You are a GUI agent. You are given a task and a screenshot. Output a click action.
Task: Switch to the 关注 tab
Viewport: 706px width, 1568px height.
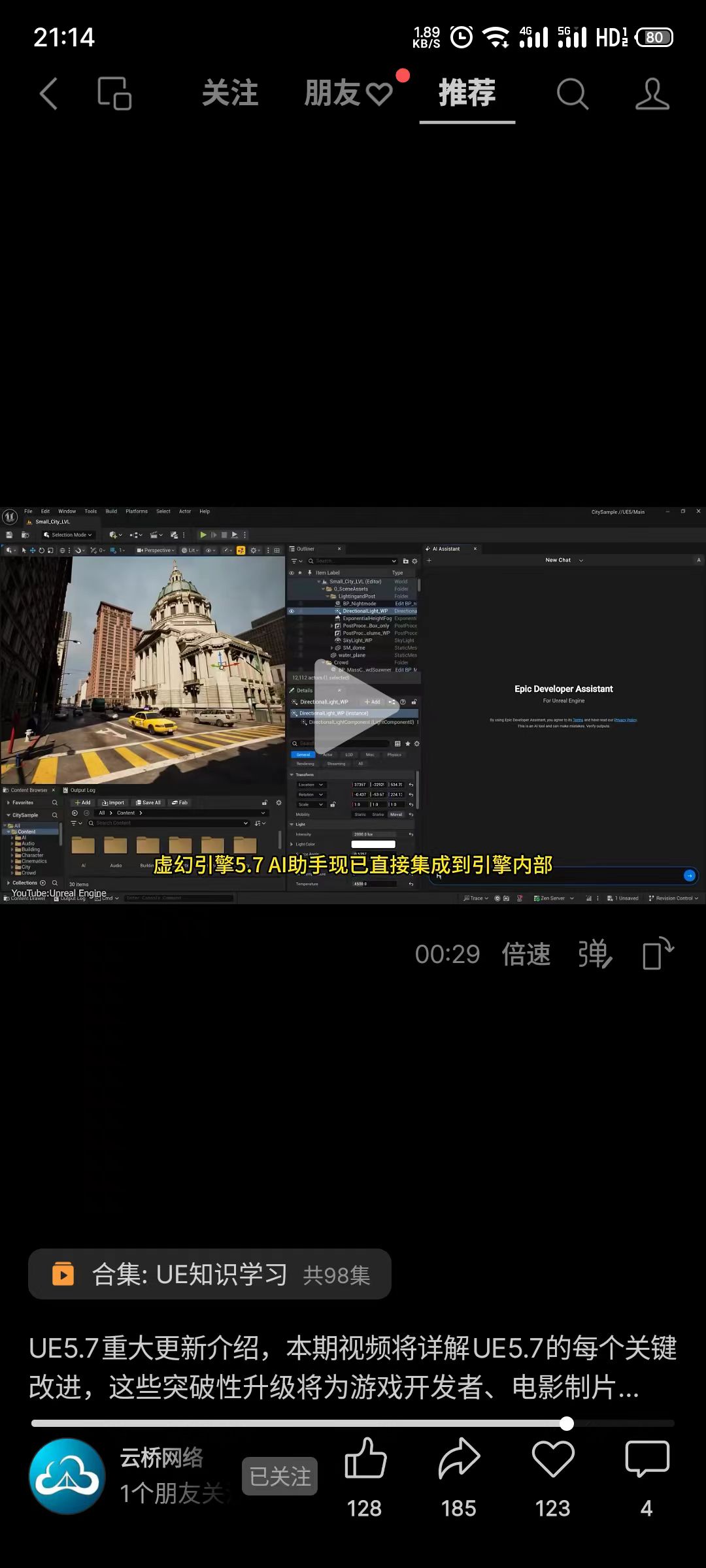230,93
